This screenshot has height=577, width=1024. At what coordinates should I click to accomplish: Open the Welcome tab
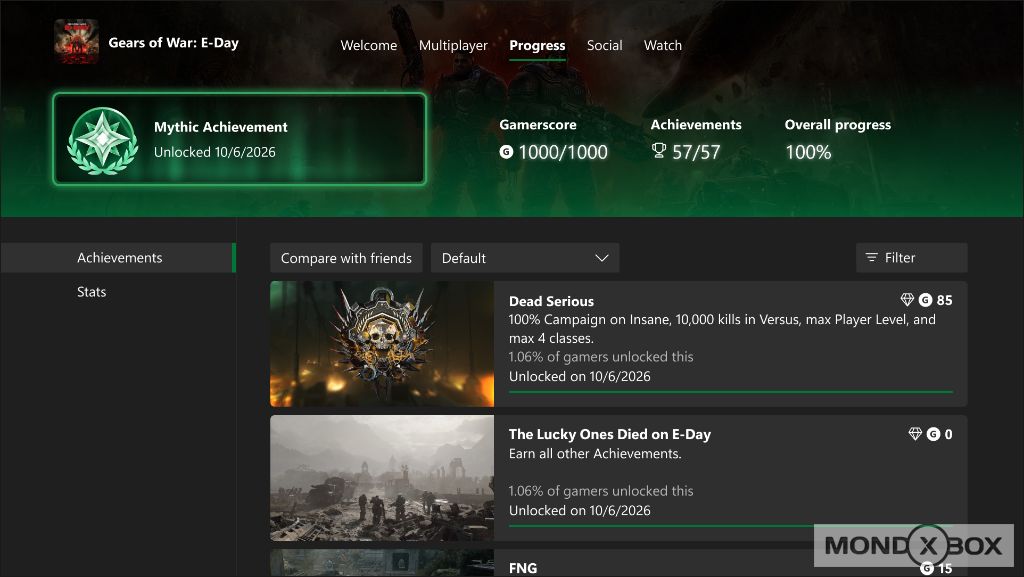(368, 45)
